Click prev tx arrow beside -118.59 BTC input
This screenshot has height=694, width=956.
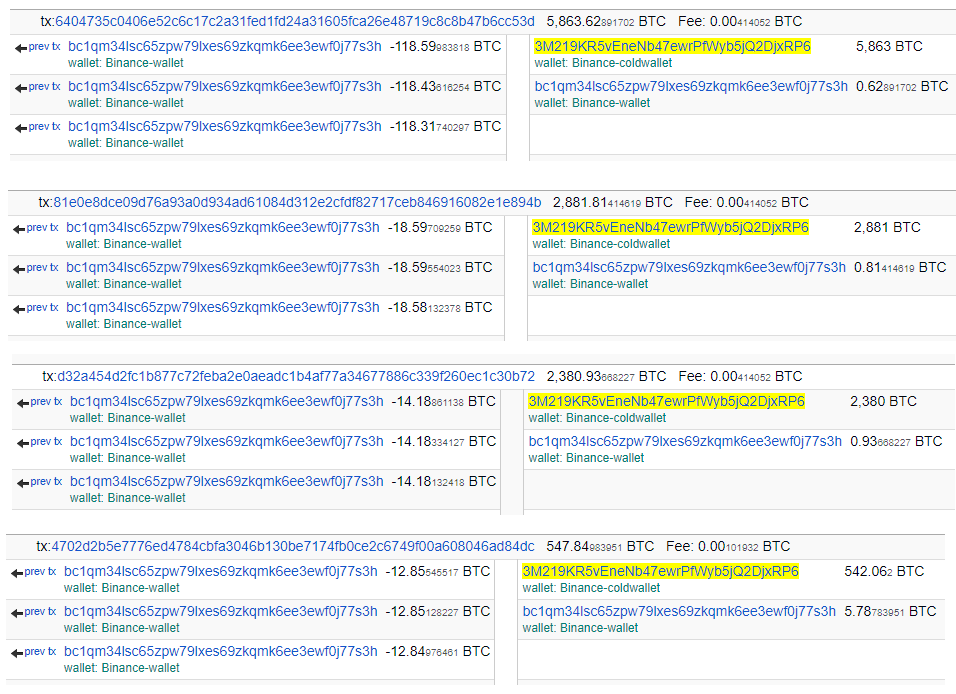37,46
